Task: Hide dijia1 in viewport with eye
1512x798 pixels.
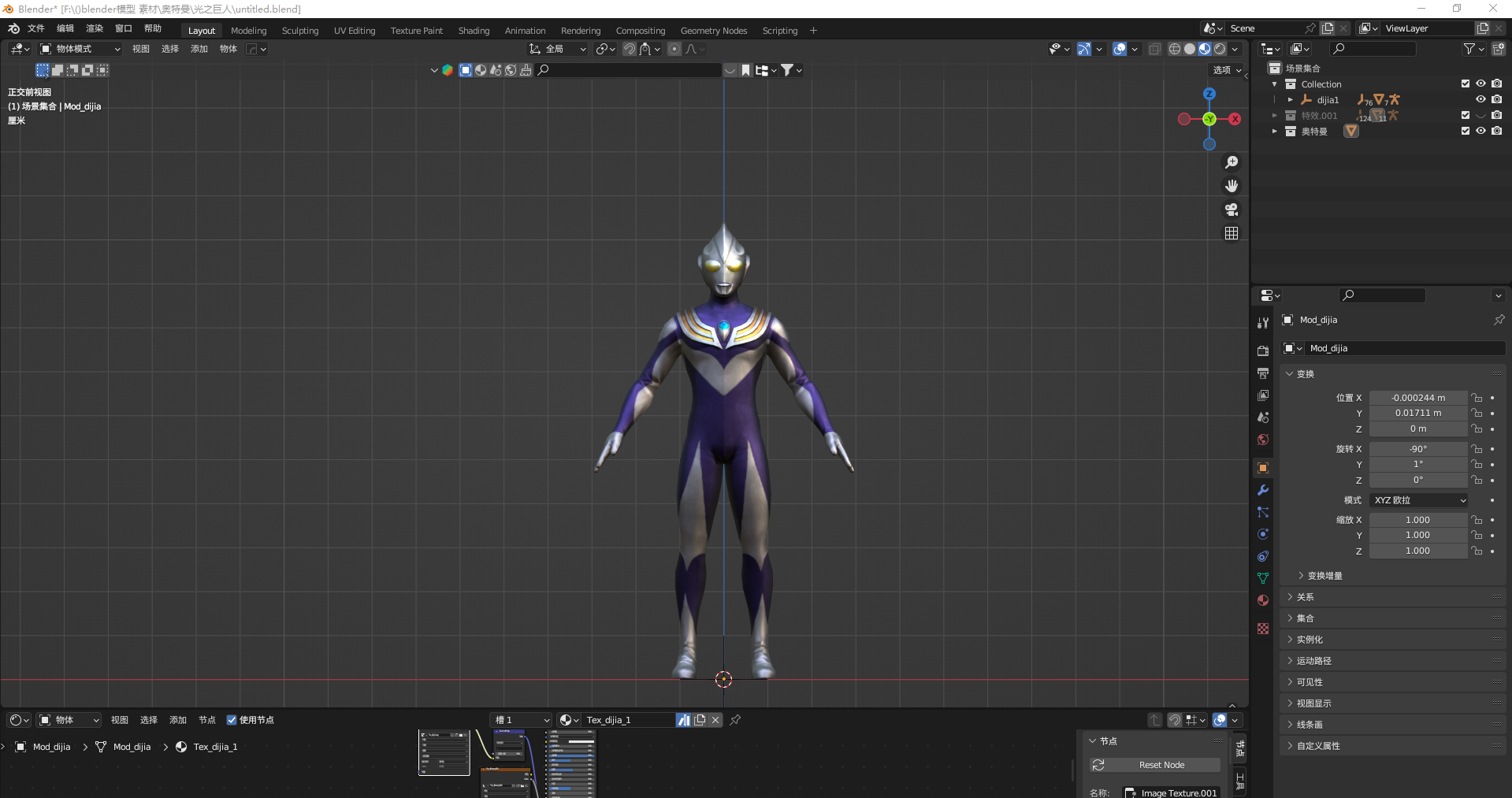Action: 1480,99
